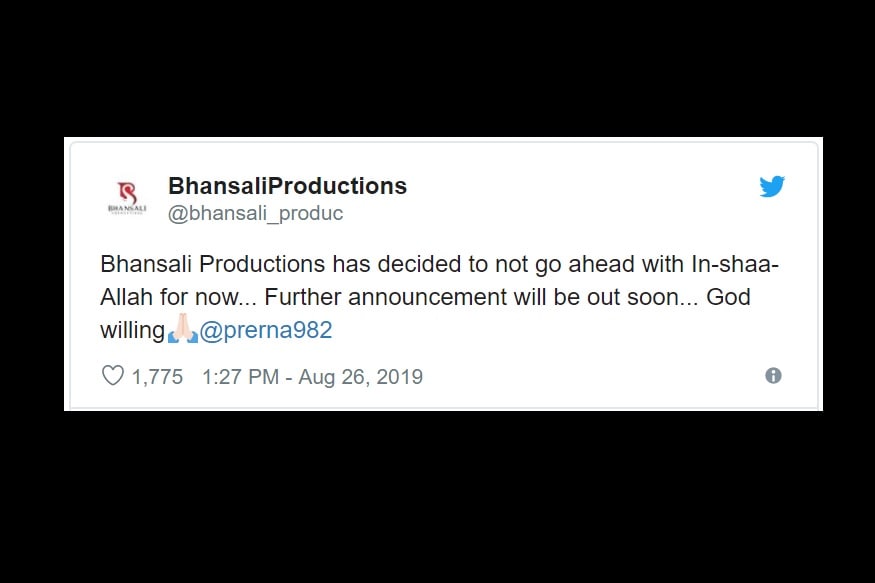Click the tweet's first line of text
Viewport: 875px width, 583px height.
[439, 264]
